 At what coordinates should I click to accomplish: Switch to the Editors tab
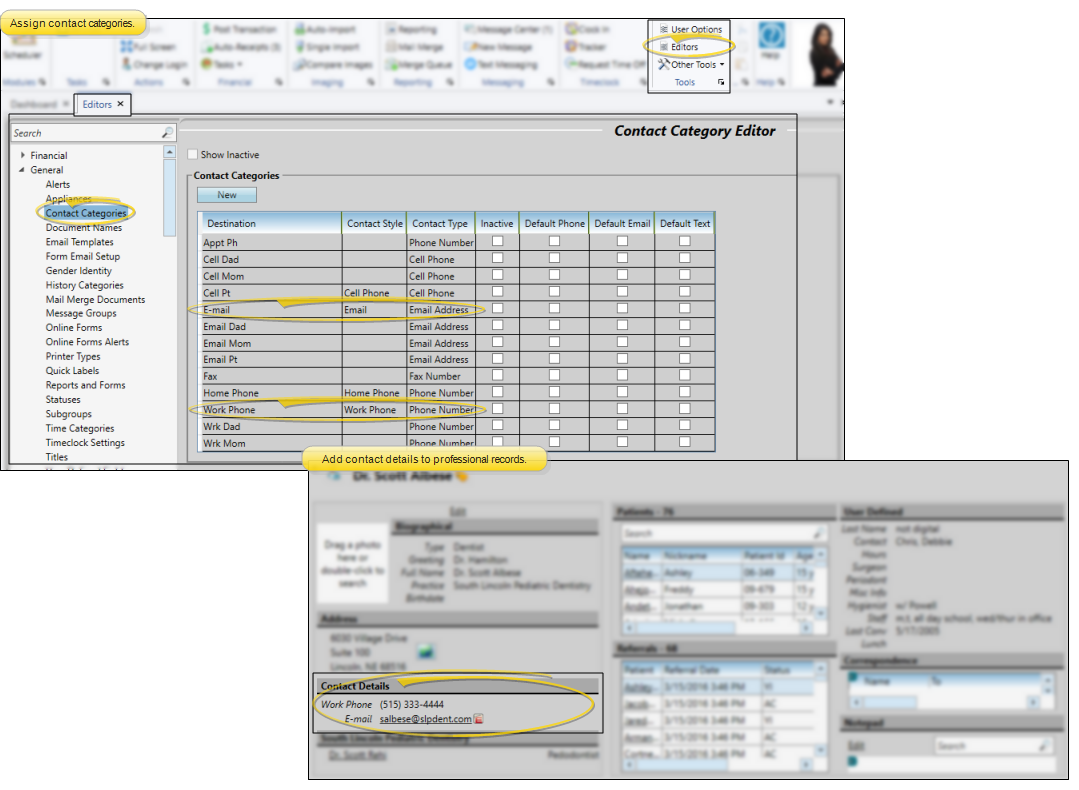click(97, 104)
